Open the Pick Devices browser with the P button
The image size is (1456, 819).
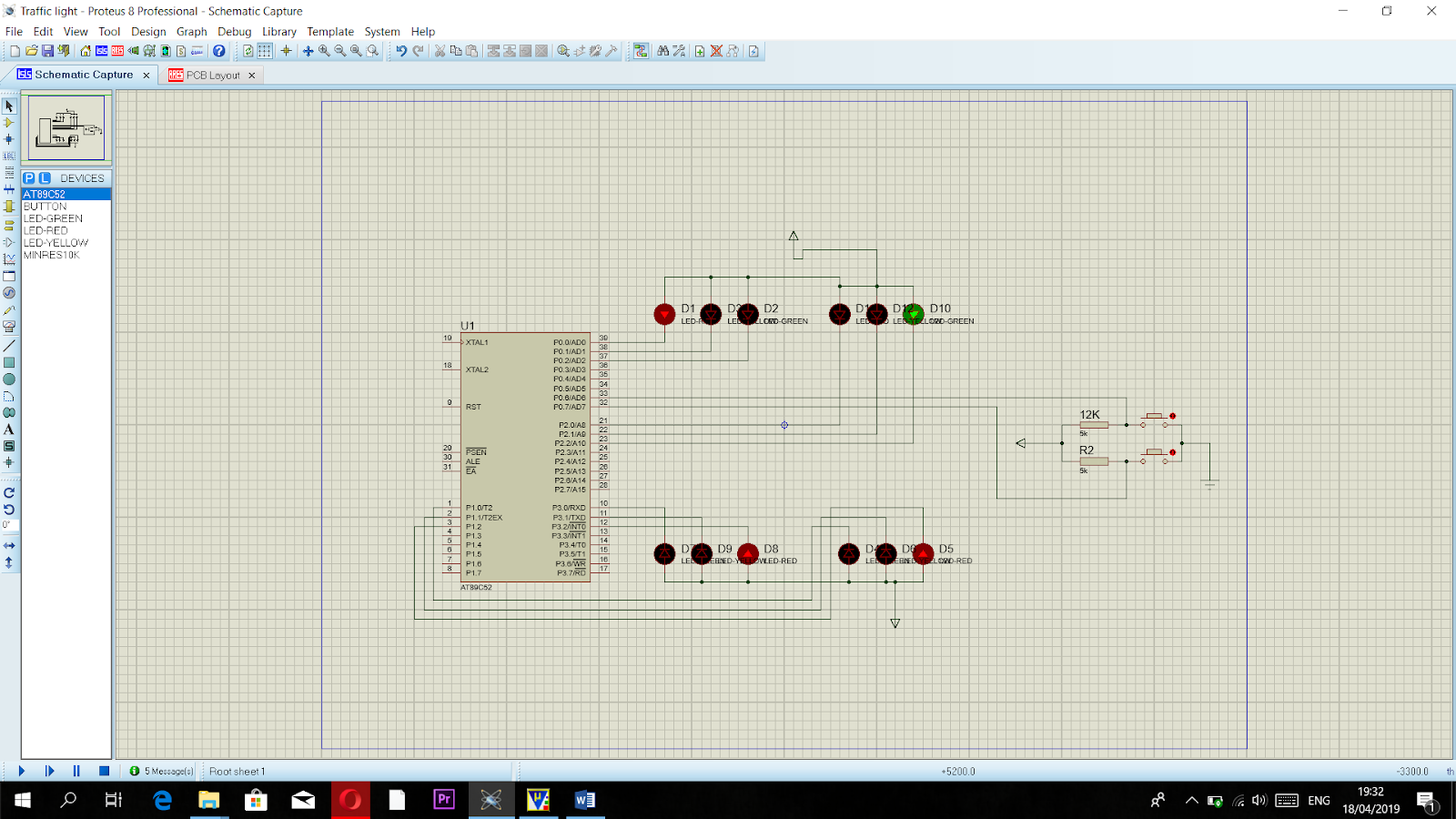pos(28,177)
